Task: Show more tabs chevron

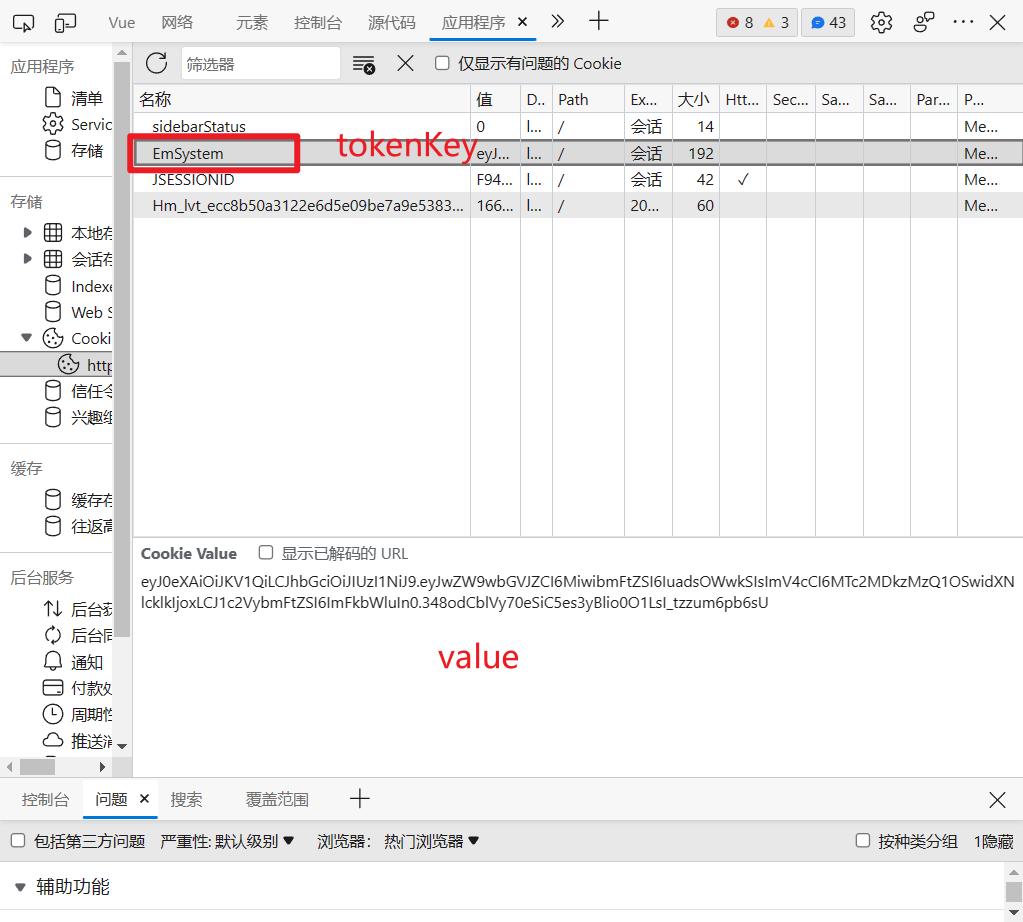Action: tap(557, 22)
